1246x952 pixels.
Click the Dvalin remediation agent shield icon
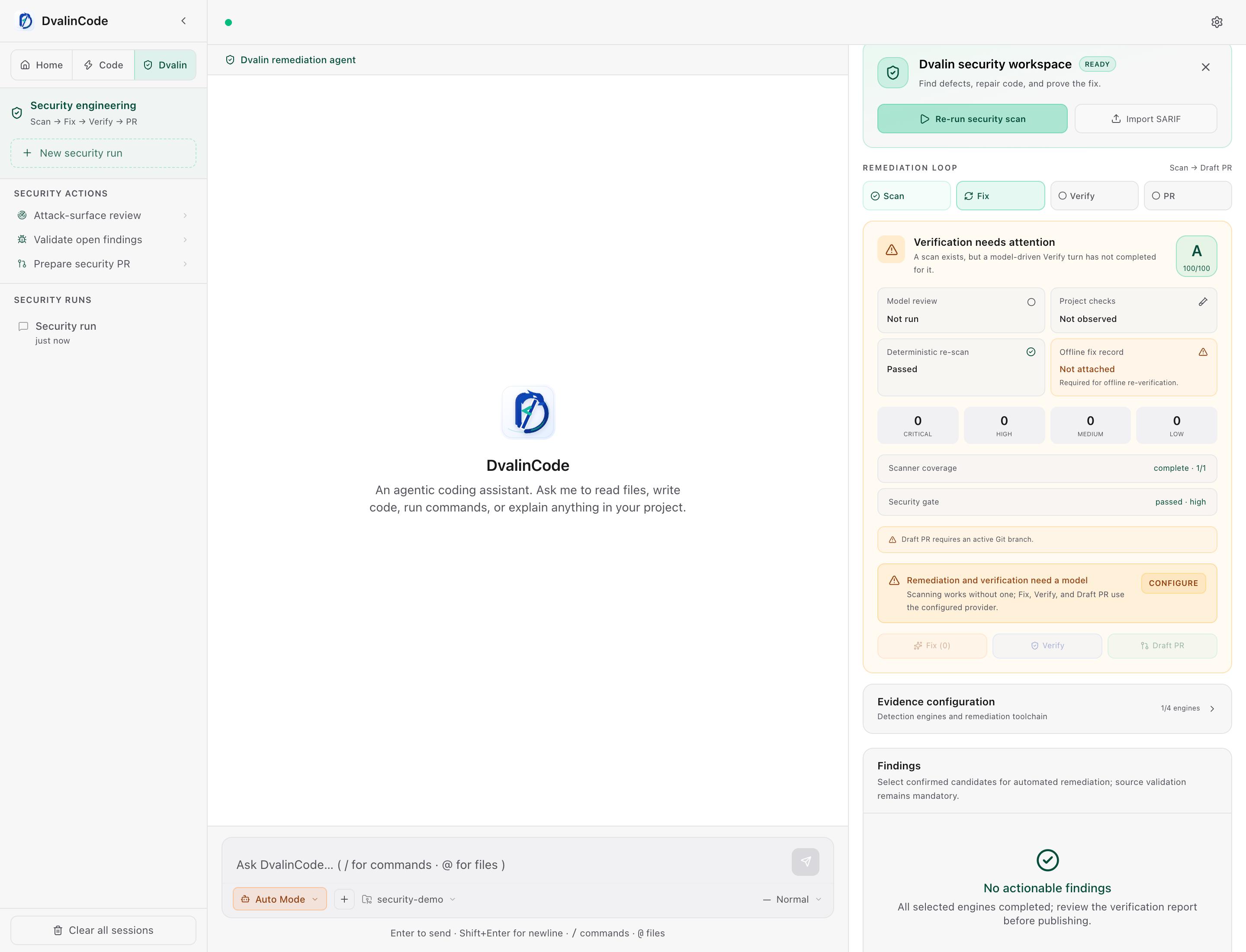pos(230,60)
